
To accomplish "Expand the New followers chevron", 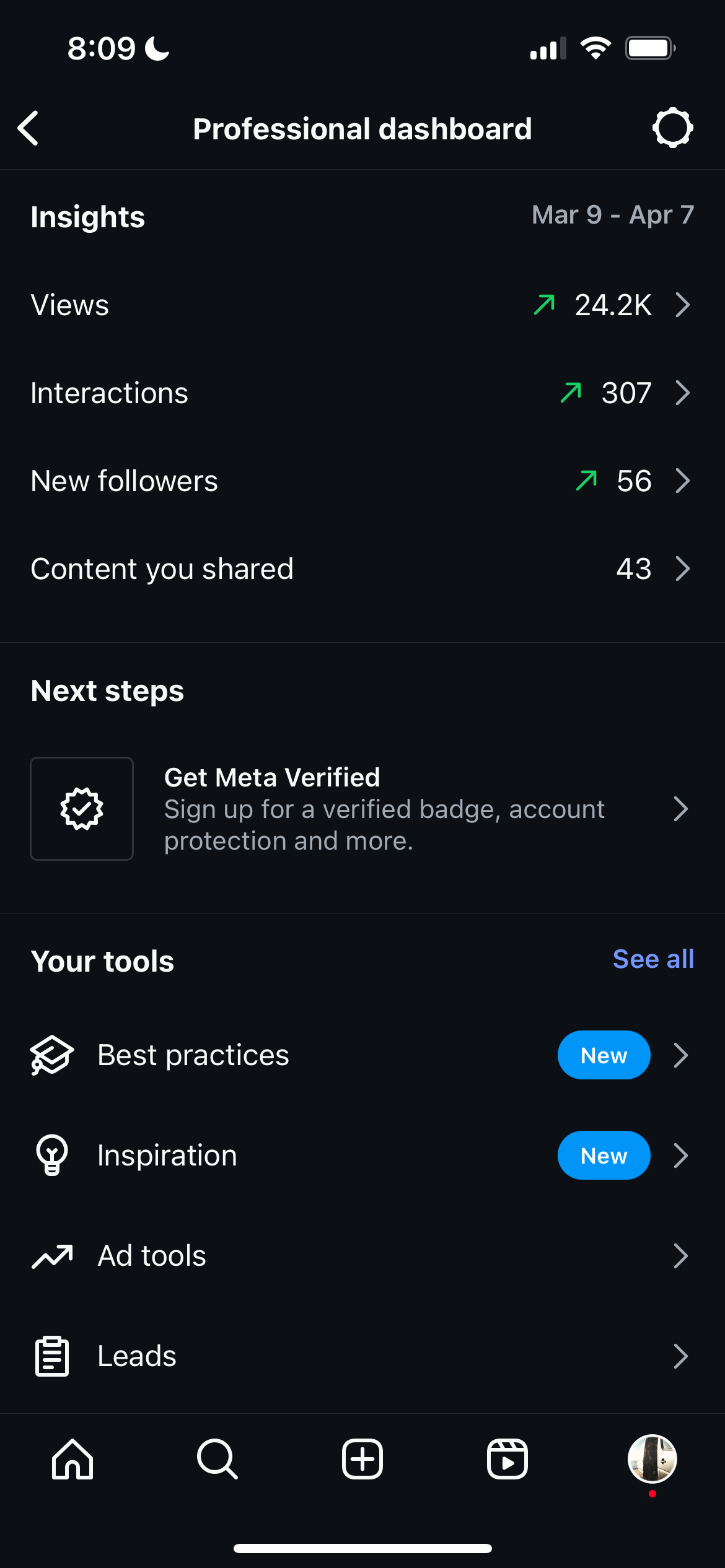I will (x=682, y=481).
